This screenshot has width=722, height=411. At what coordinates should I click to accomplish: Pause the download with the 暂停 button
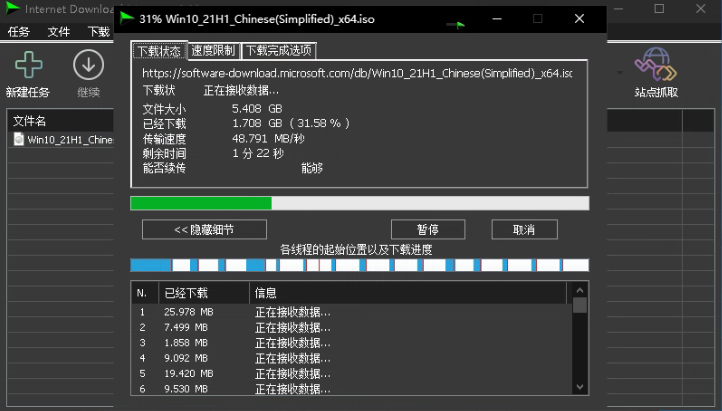[428, 230]
